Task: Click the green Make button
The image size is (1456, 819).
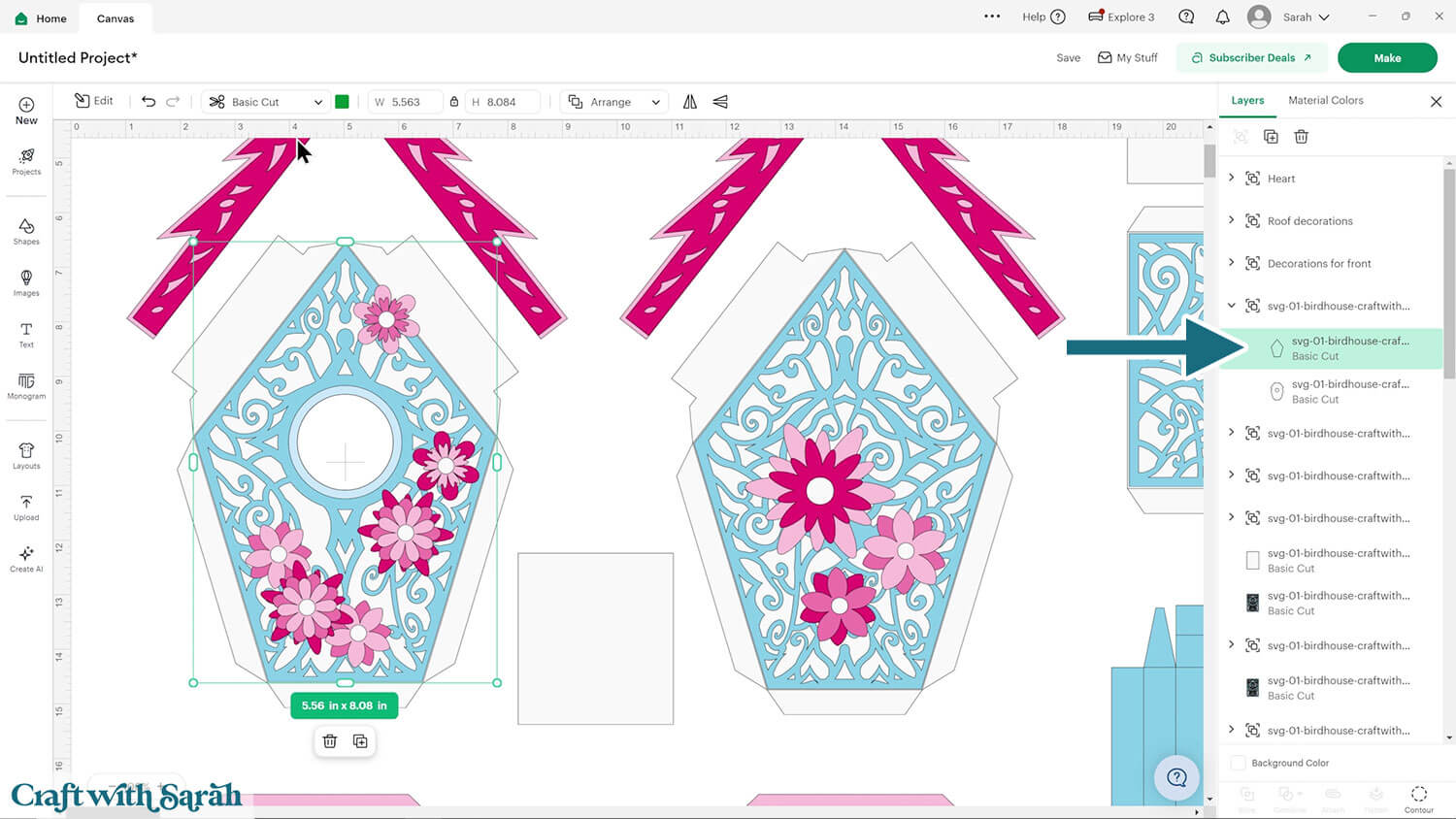Action: click(1386, 58)
